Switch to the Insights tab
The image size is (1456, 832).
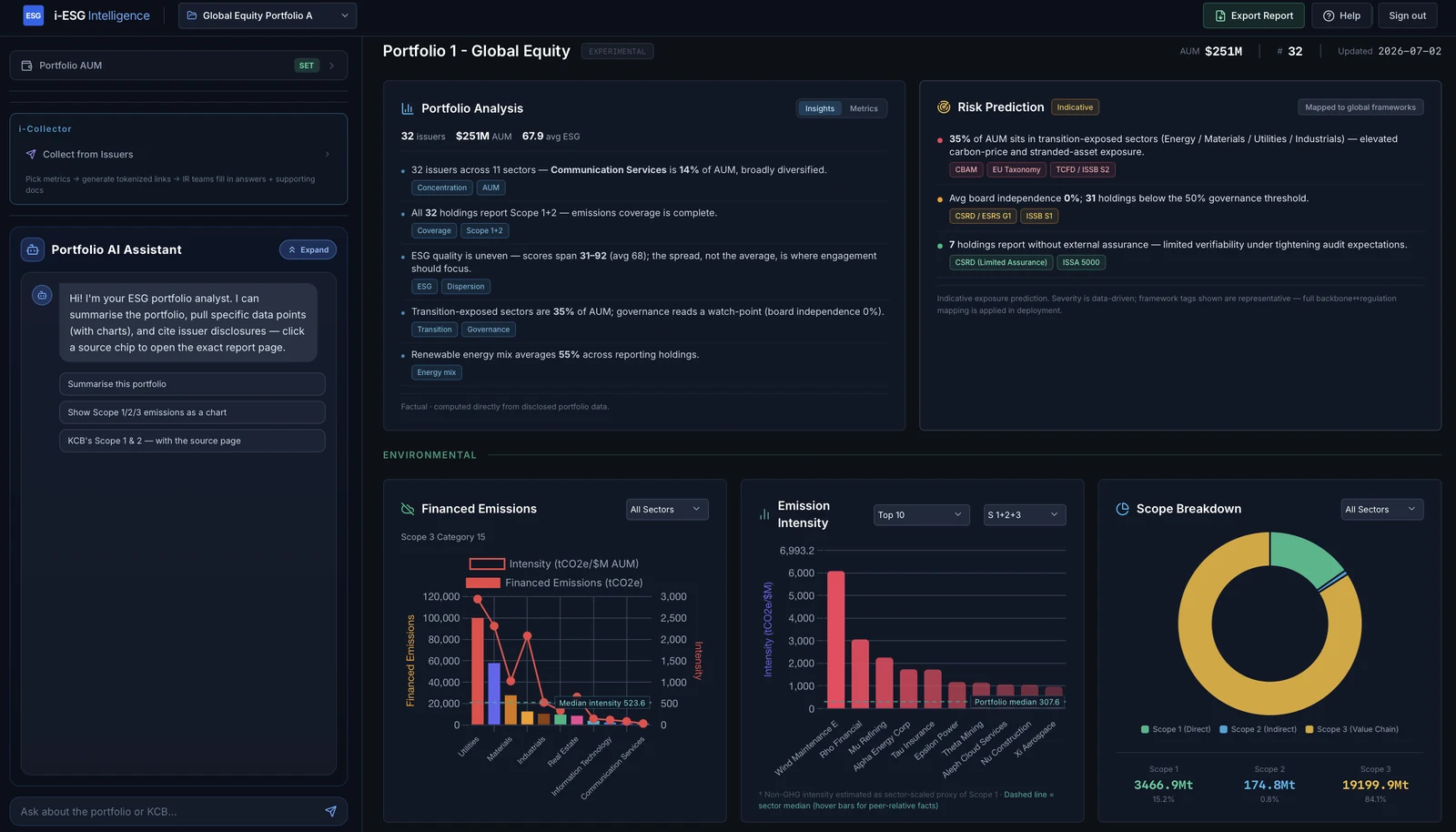(819, 108)
